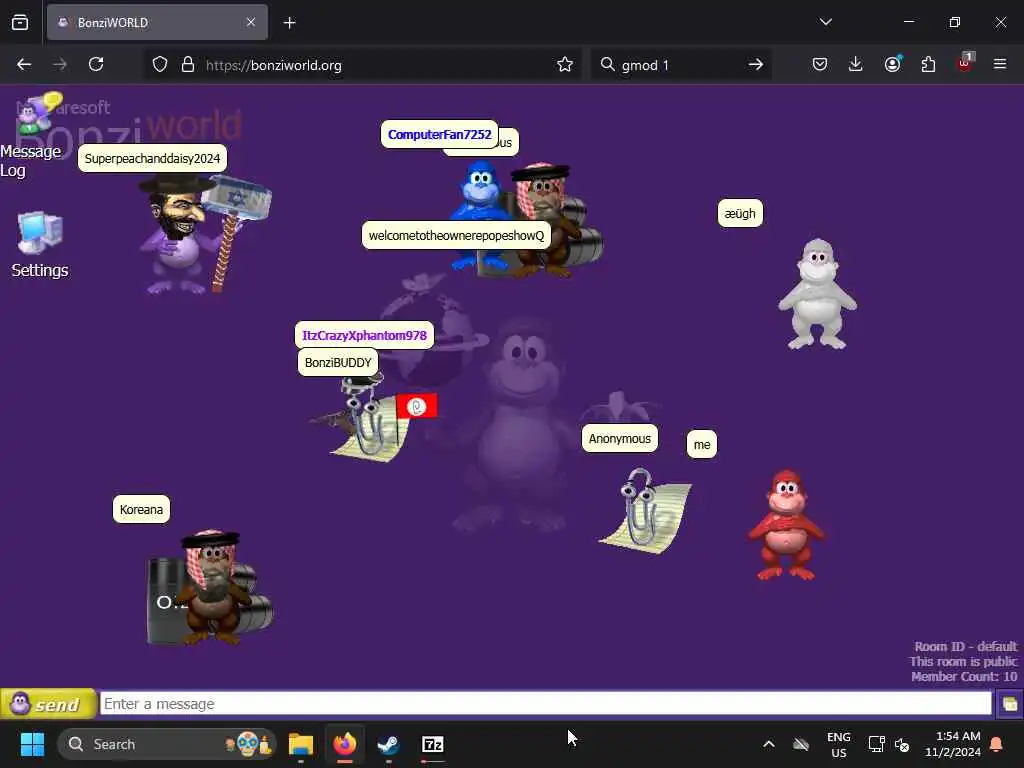Open the Settings computer icon

(40, 245)
